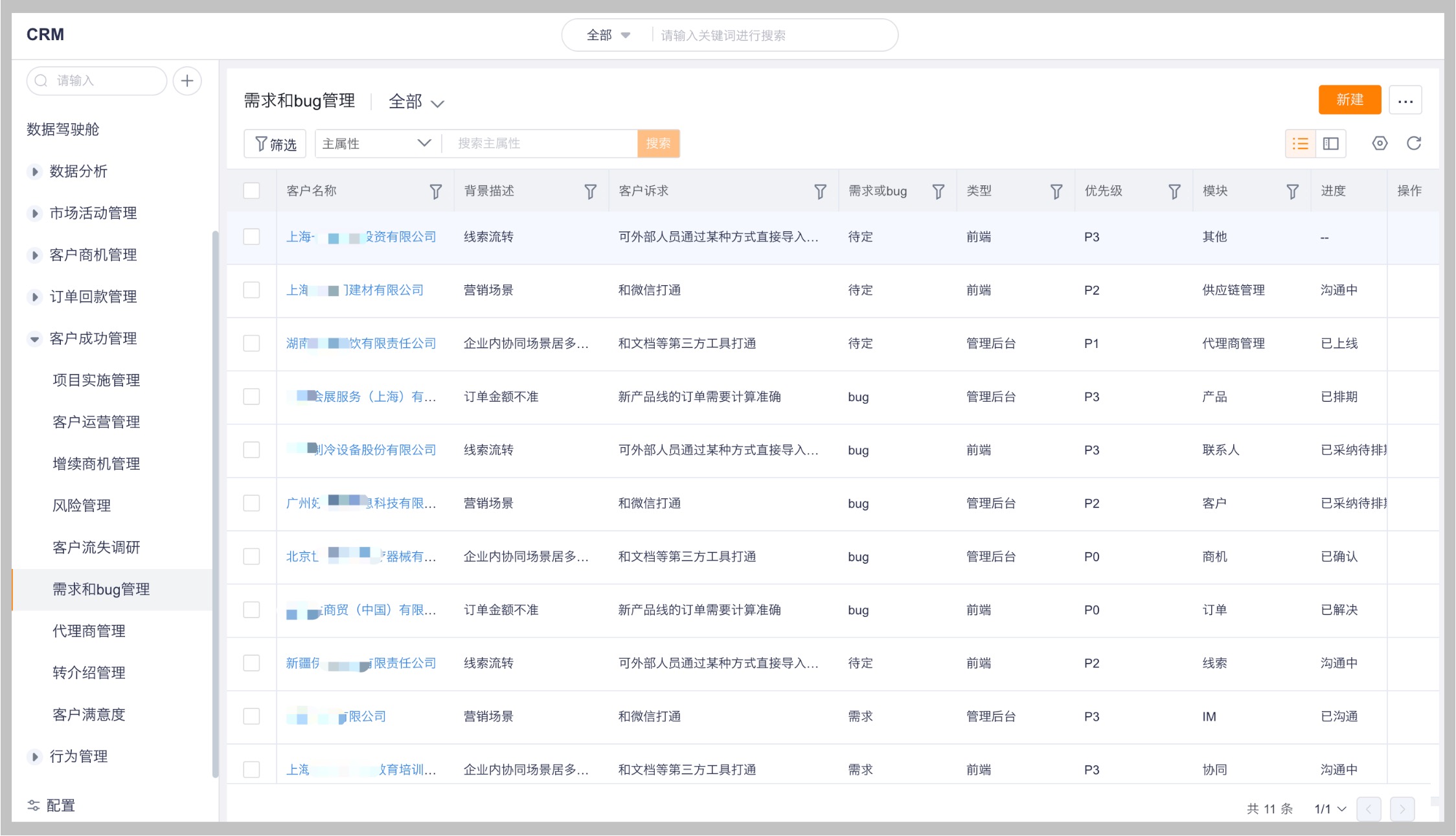Check the row with 其他 module
Image resolution: width=1456 pixels, height=836 pixels.
coord(251,237)
